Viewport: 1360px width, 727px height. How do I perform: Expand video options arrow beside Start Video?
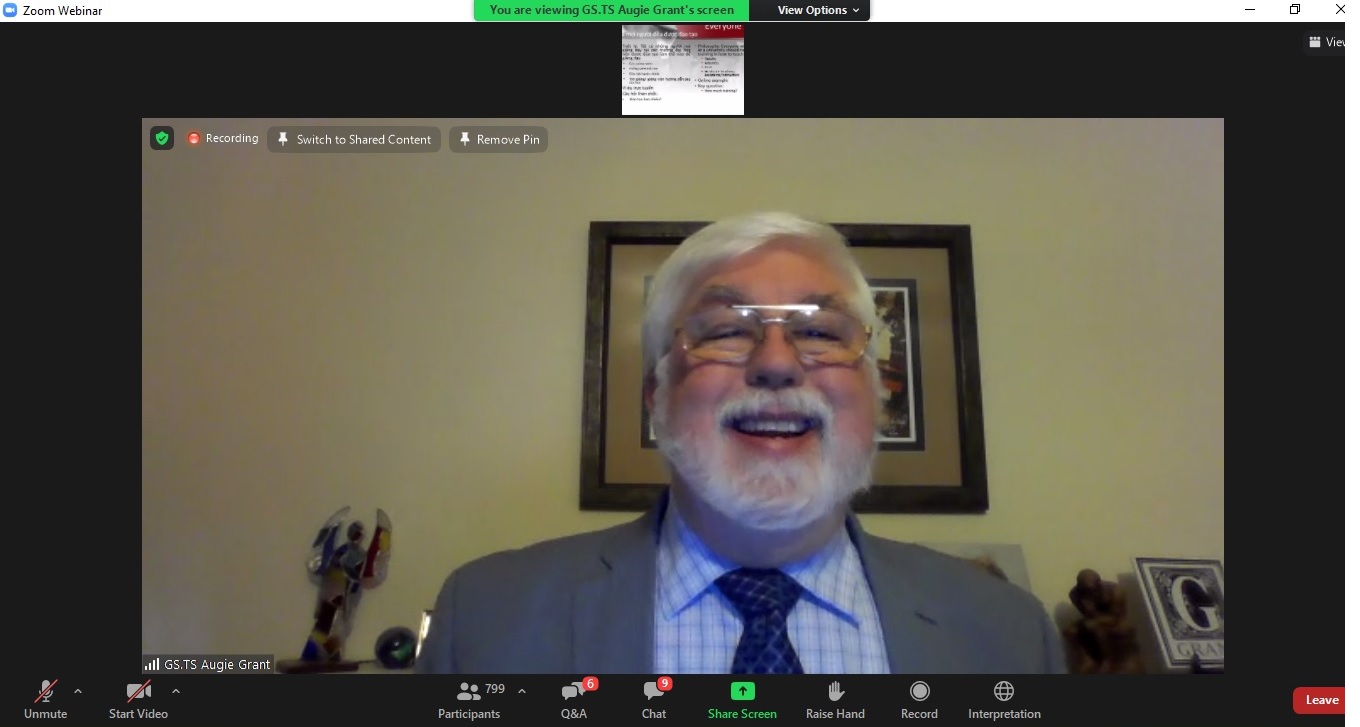pyautogui.click(x=176, y=691)
